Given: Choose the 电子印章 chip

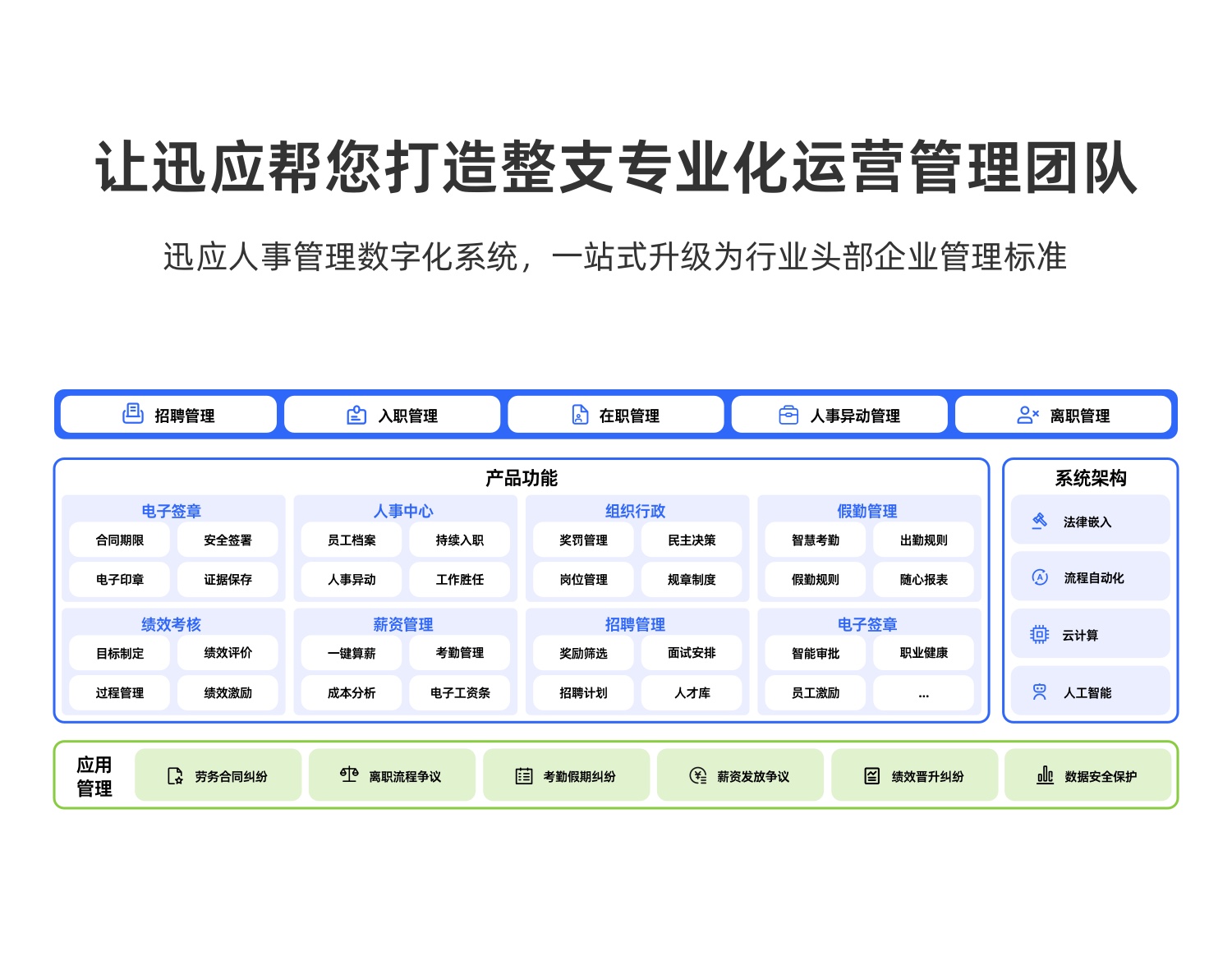Looking at the screenshot, I should [120, 580].
